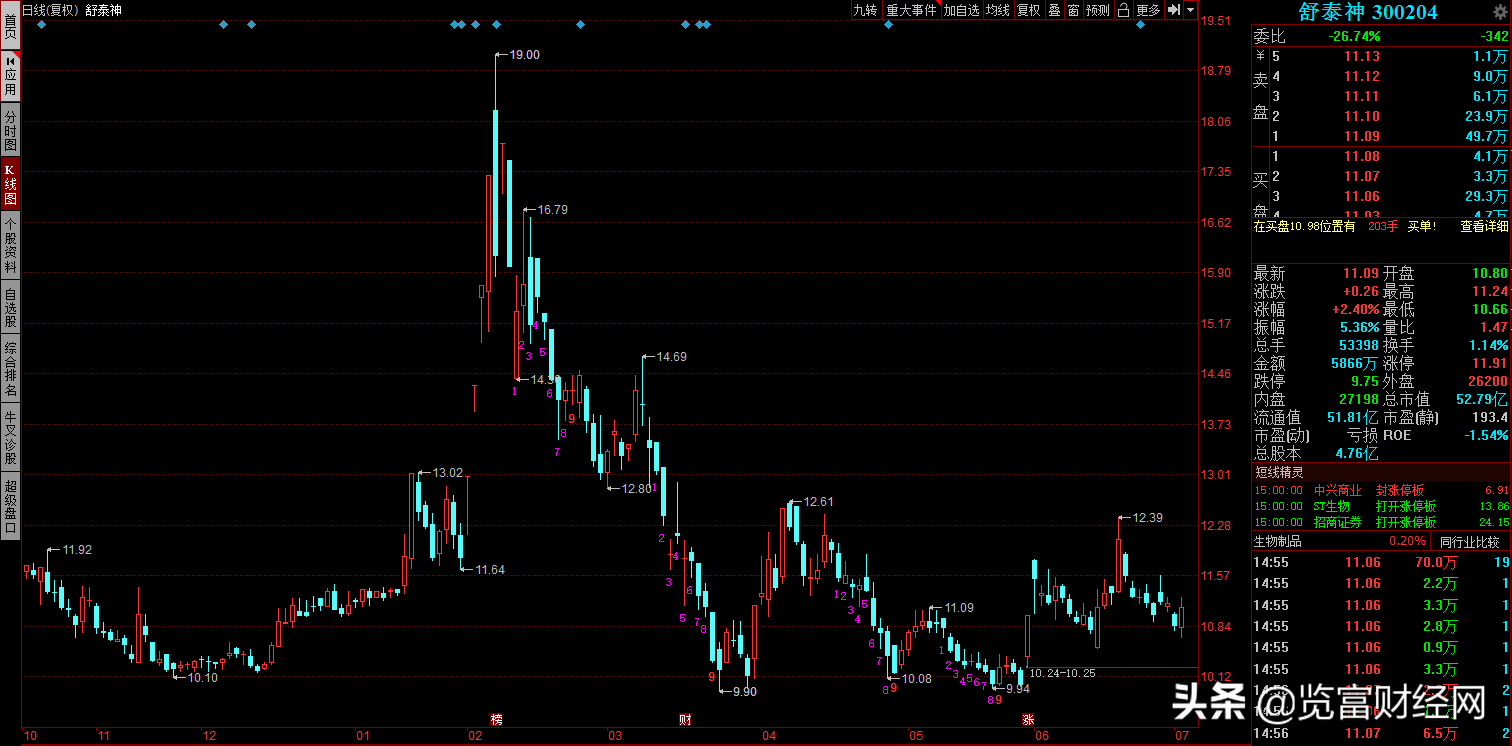Toggle the 叠 overlay button
Viewport: 1512px width, 746px height.
[x=1054, y=10]
